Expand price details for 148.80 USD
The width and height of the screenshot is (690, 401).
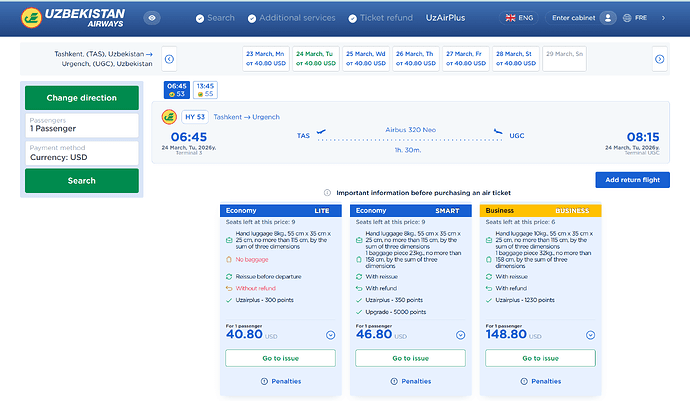[x=591, y=335]
